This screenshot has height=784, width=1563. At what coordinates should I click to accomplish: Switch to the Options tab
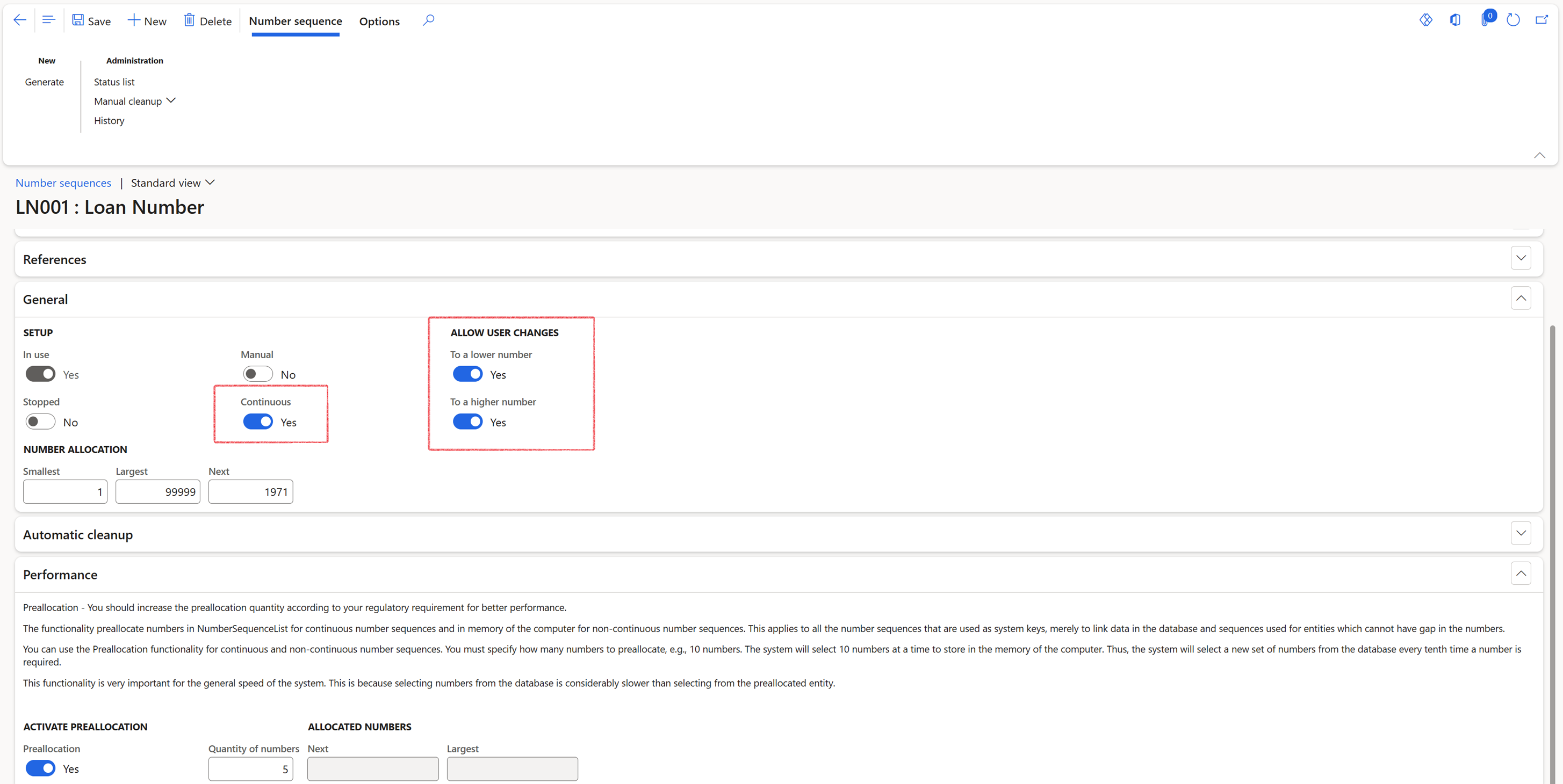379,22
